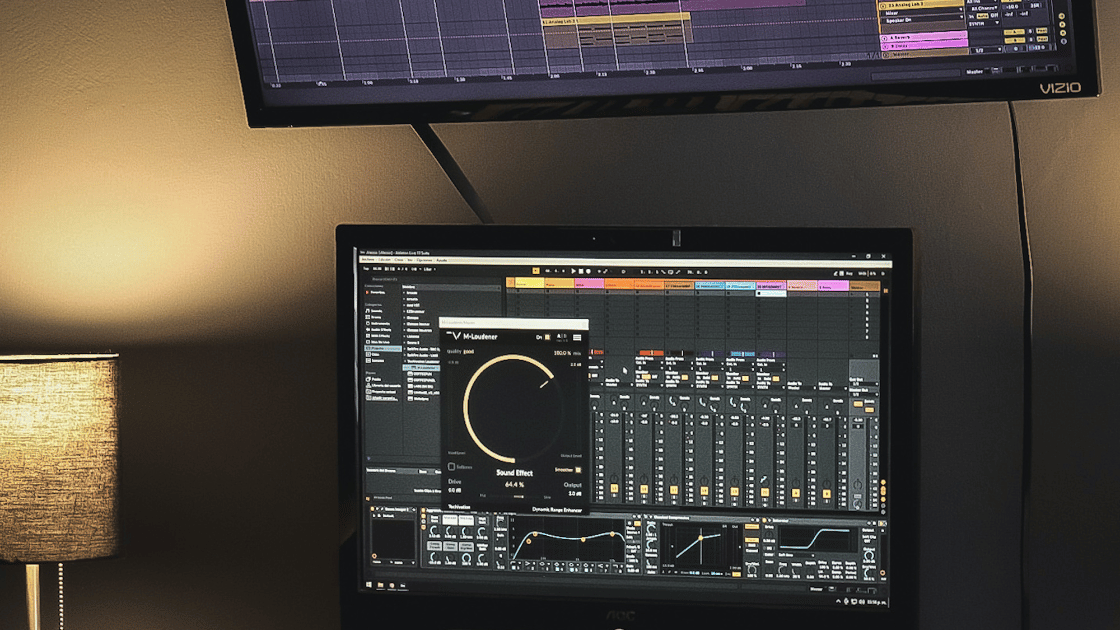Open the Opciones menu

point(424,260)
